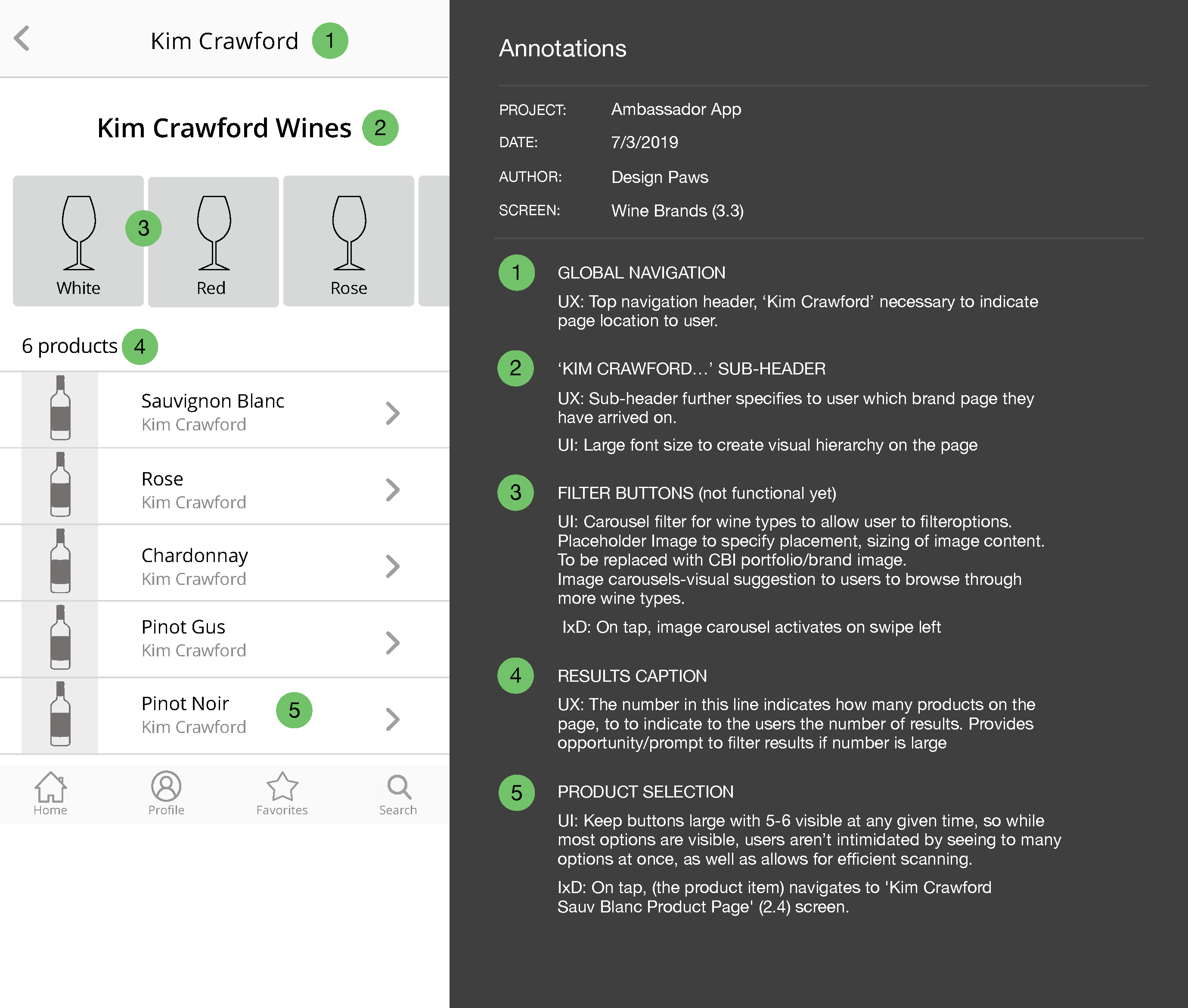Click the GLOBAL NAVIGATION annotation title

642,273
